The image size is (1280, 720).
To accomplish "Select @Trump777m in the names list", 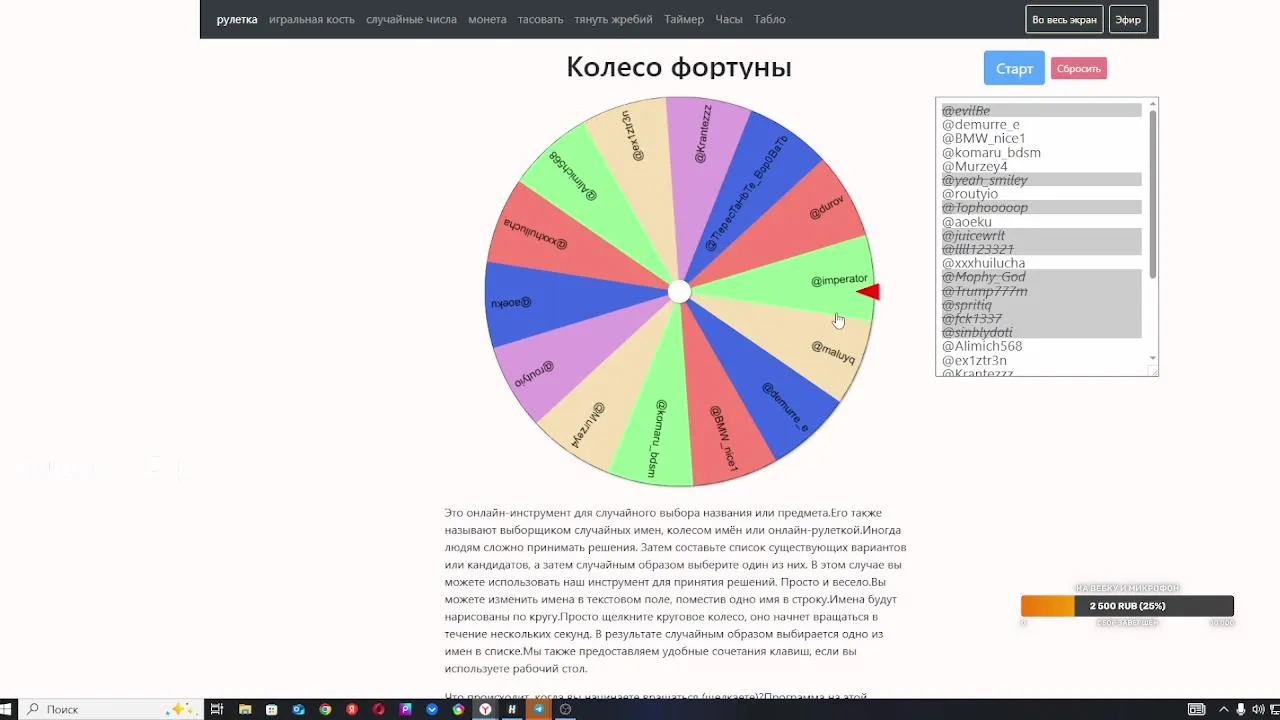I will (1041, 291).
